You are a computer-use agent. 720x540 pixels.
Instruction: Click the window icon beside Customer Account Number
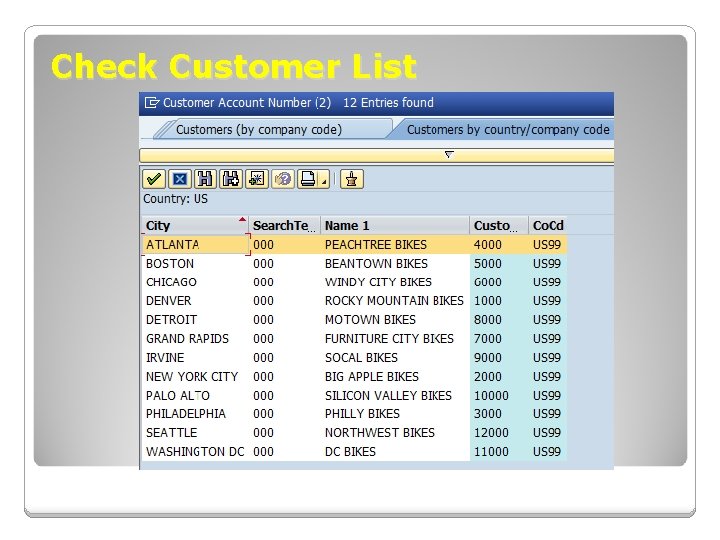click(x=152, y=102)
